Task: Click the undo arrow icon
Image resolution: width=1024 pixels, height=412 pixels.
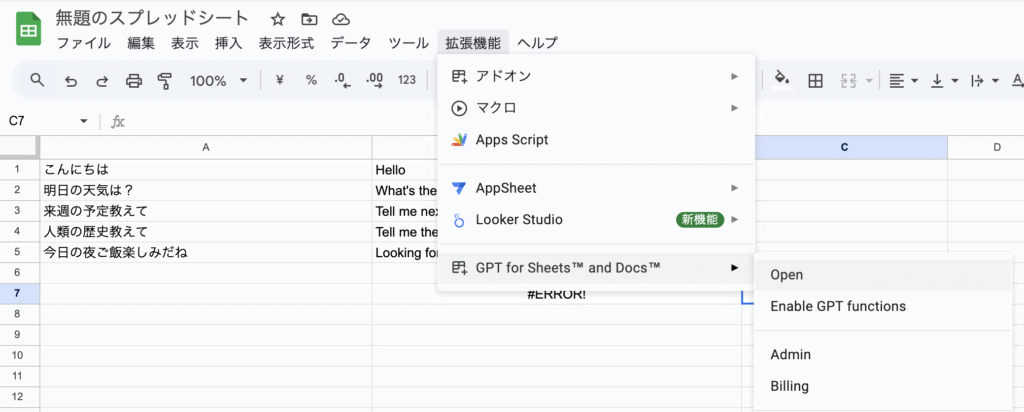Action: pos(71,81)
